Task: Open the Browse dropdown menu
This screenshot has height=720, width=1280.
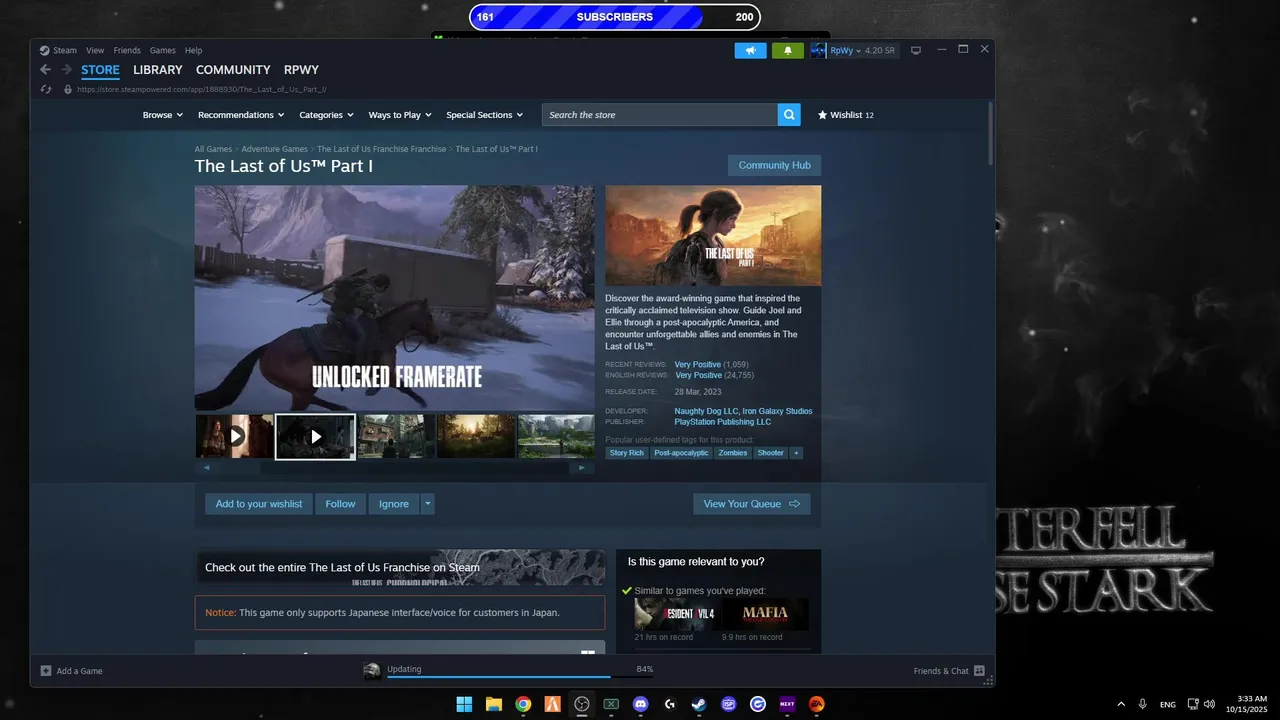Action: click(162, 115)
